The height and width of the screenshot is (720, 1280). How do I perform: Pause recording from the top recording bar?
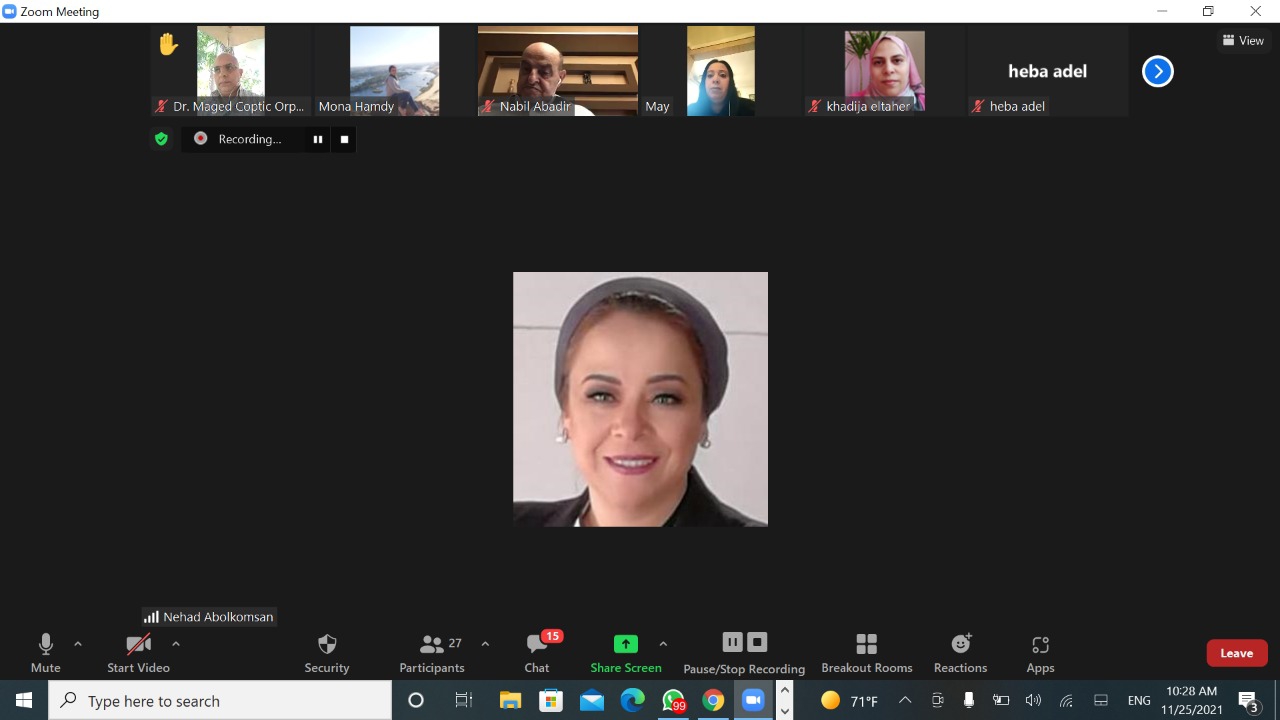point(318,139)
